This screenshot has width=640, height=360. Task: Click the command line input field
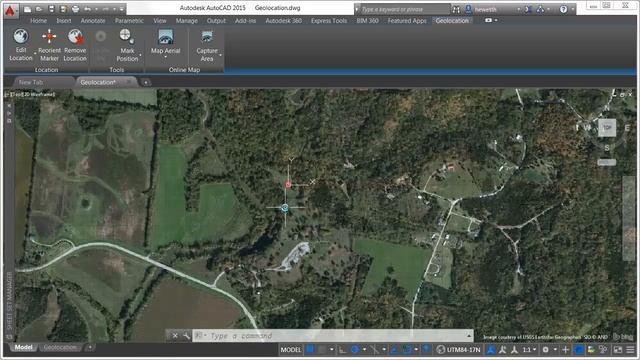pos(333,336)
